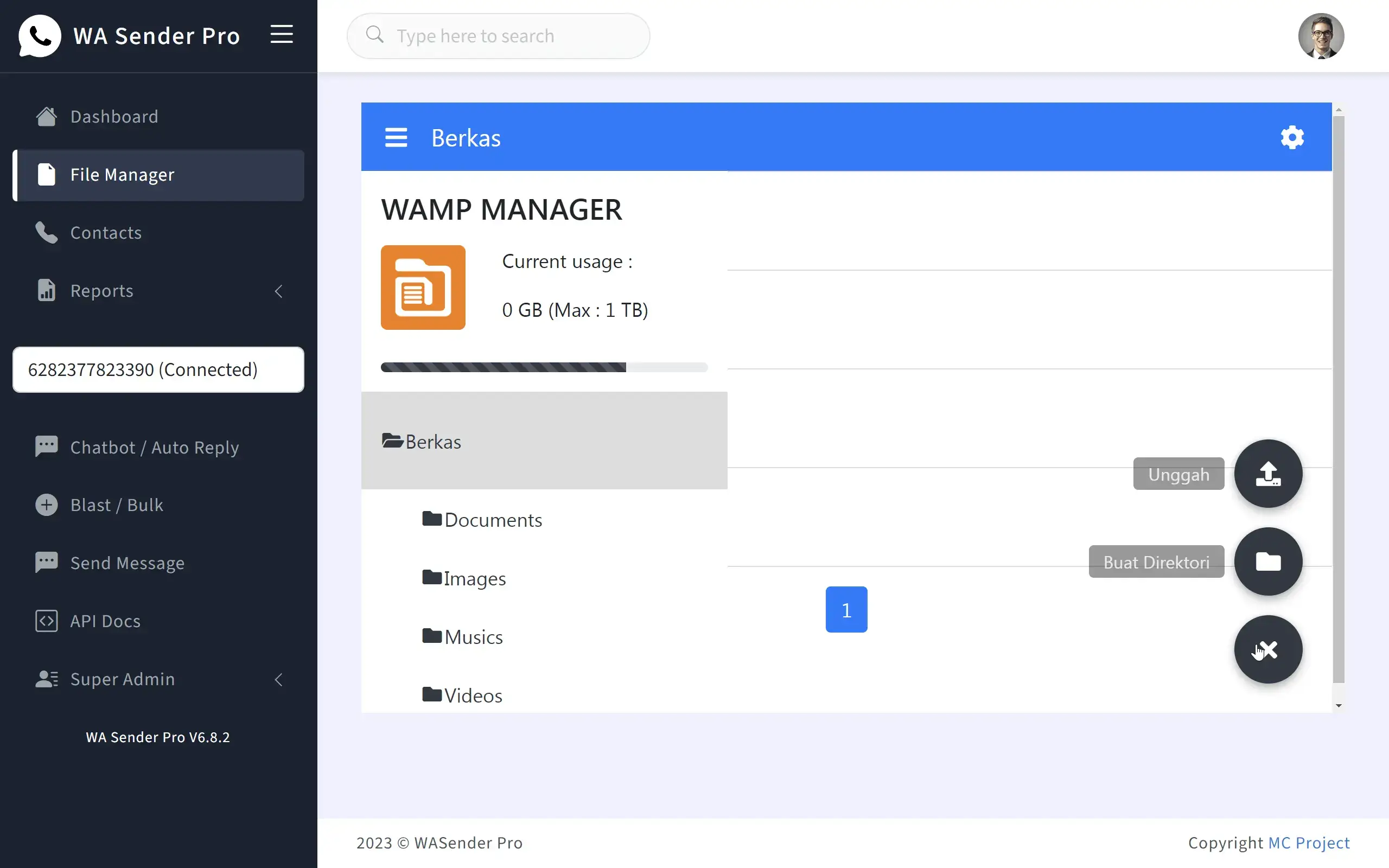Click the search magnifier icon
The width and height of the screenshot is (1389, 868).
[374, 35]
